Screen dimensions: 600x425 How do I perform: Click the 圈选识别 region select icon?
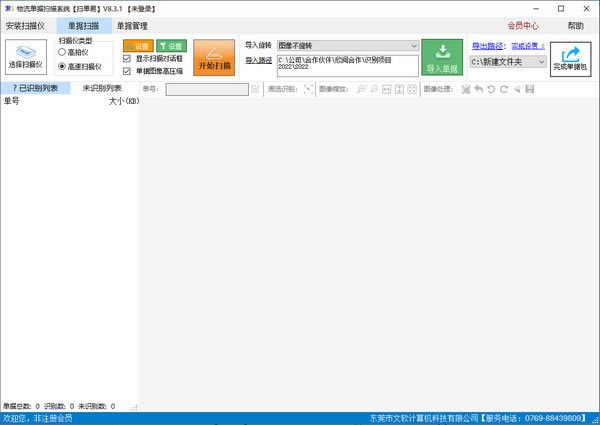coord(309,89)
